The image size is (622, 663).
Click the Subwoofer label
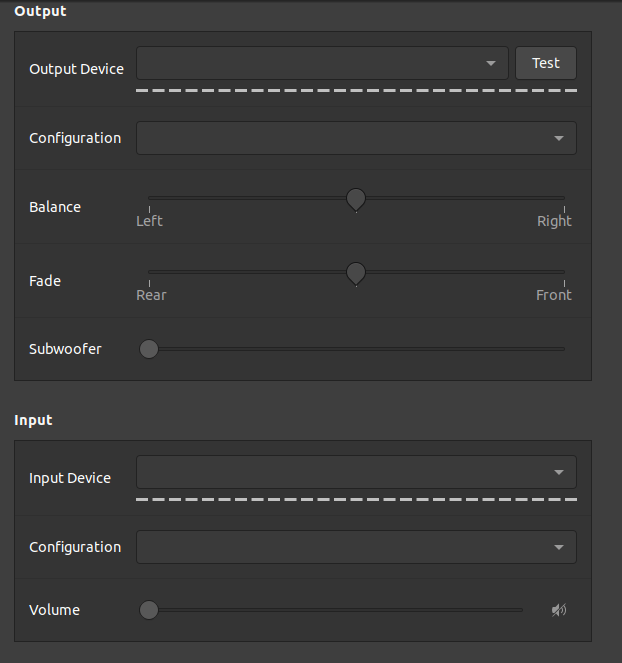65,349
